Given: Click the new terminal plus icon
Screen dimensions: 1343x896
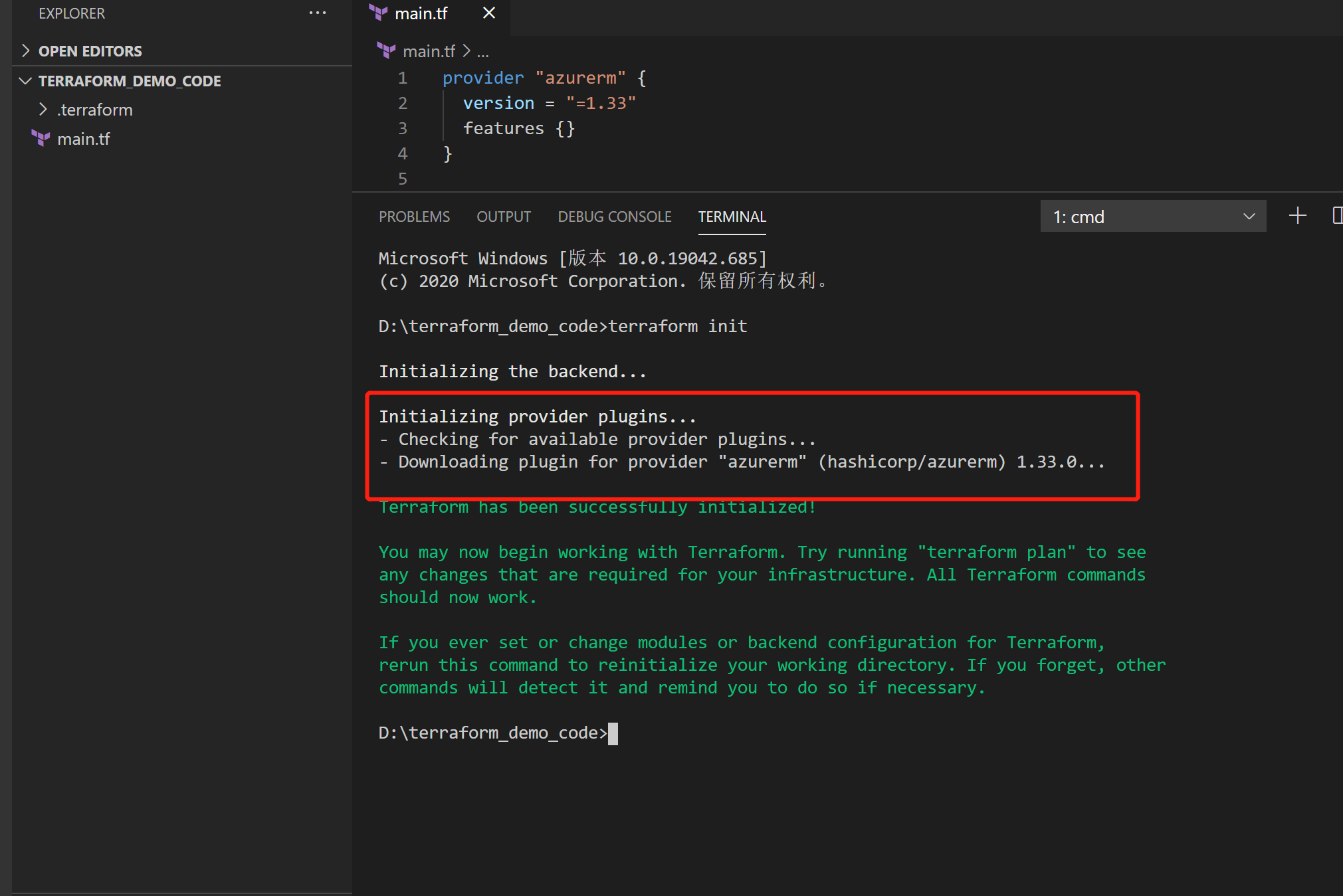Looking at the screenshot, I should [1297, 216].
